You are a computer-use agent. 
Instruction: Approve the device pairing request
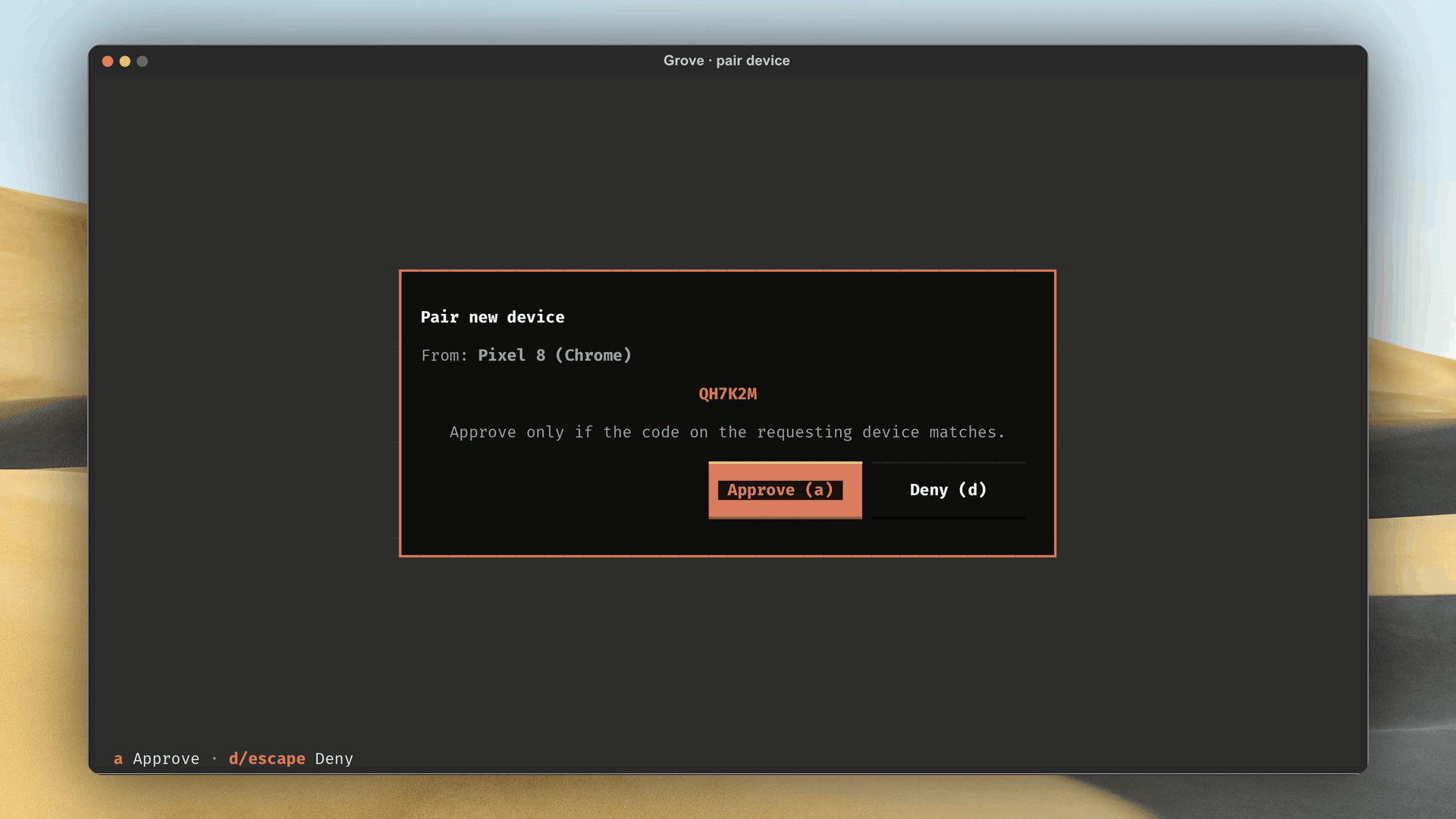tap(785, 490)
